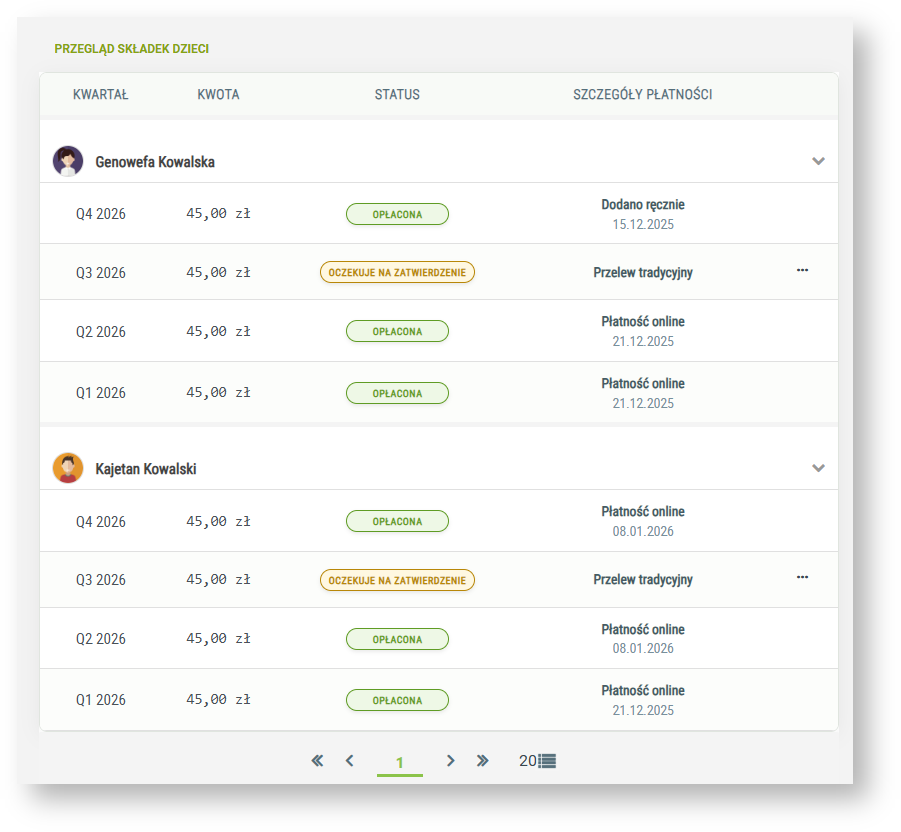
Task: Click the Status column header
Action: pos(397,95)
